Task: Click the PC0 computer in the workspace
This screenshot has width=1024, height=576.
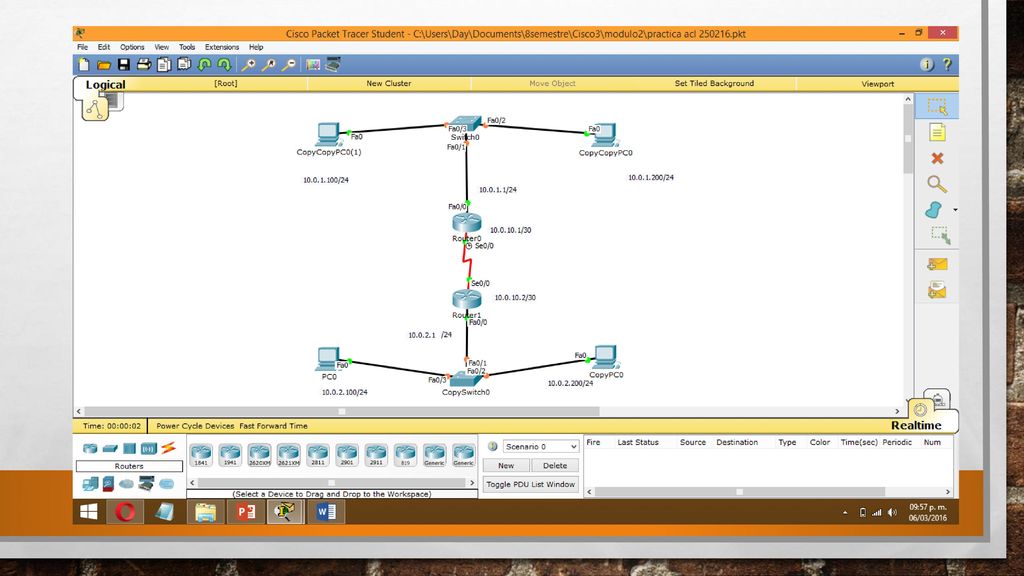Action: click(328, 360)
